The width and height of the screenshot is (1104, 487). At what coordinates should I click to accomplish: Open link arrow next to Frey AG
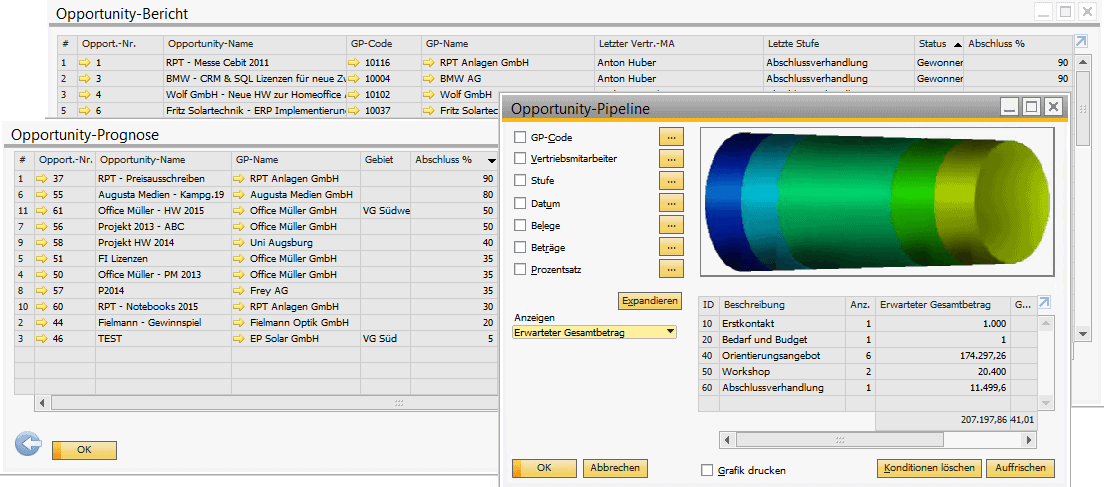pos(240,290)
